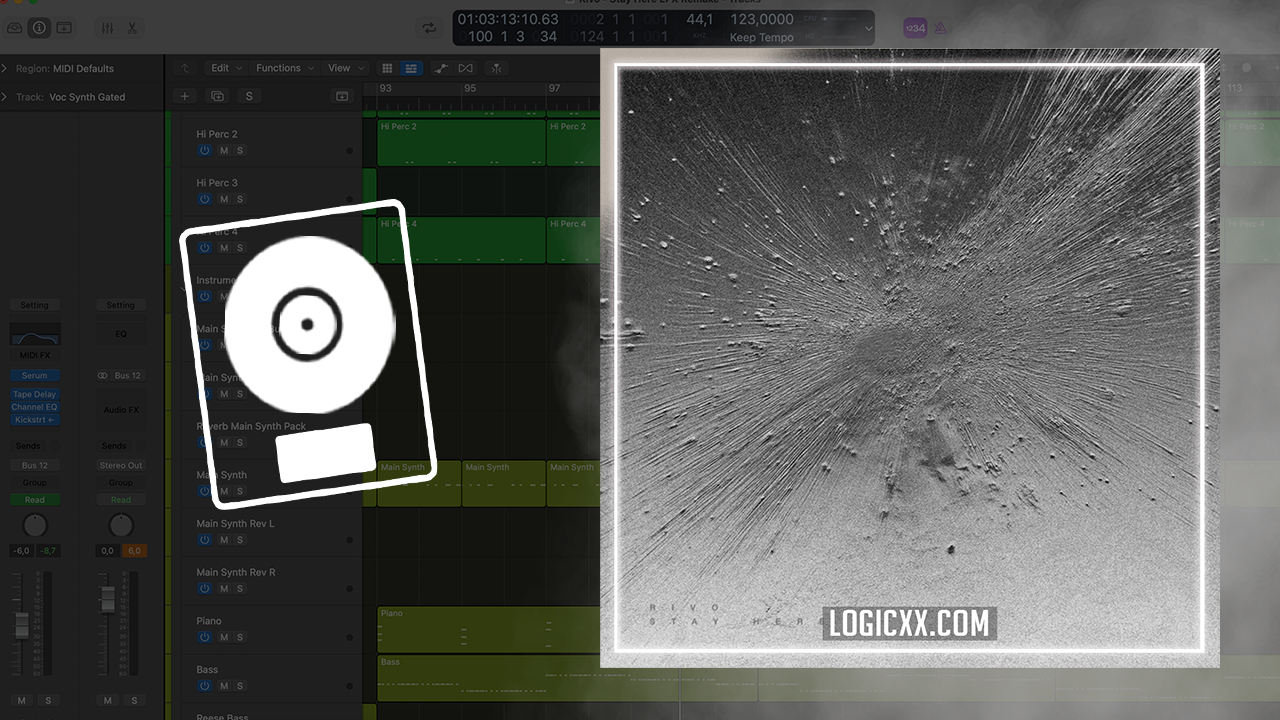This screenshot has width=1280, height=720.
Task: Toggle the 1234 count-in button
Action: (915, 28)
